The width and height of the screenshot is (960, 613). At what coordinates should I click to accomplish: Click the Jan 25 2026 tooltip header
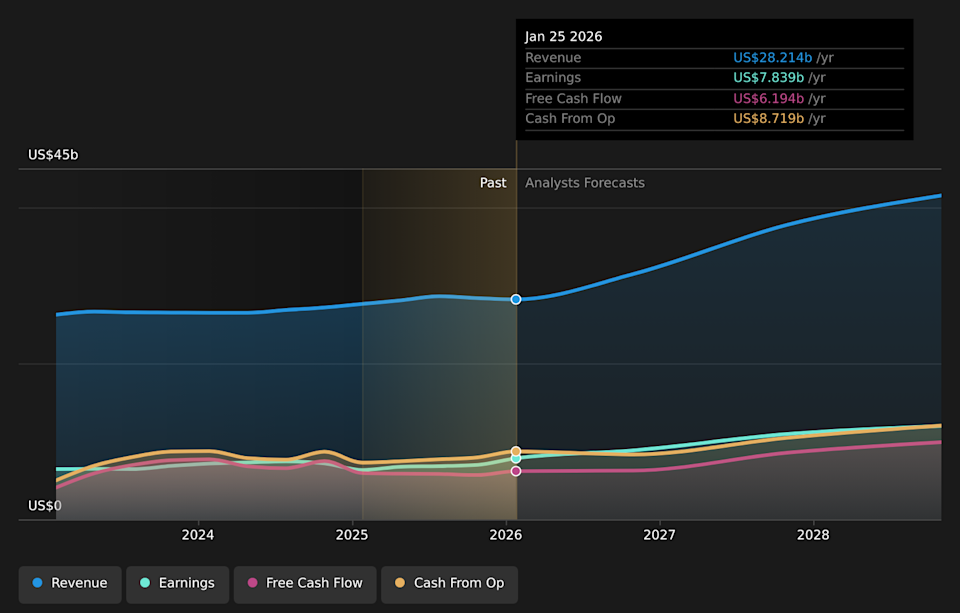click(565, 36)
